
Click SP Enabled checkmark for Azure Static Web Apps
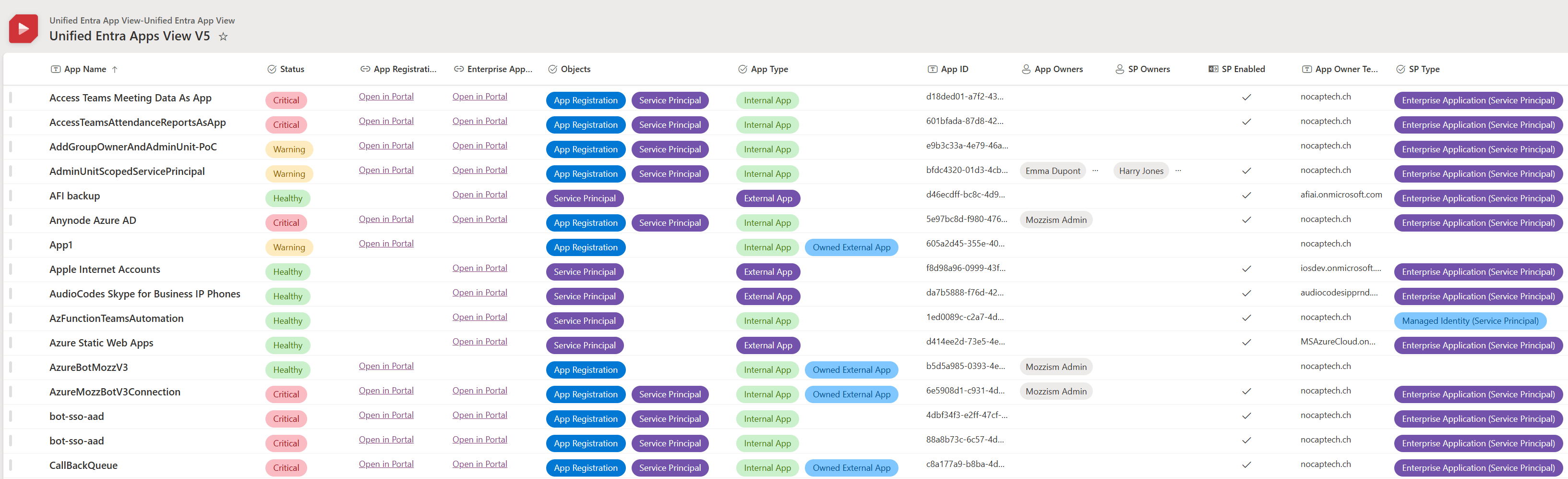1246,343
